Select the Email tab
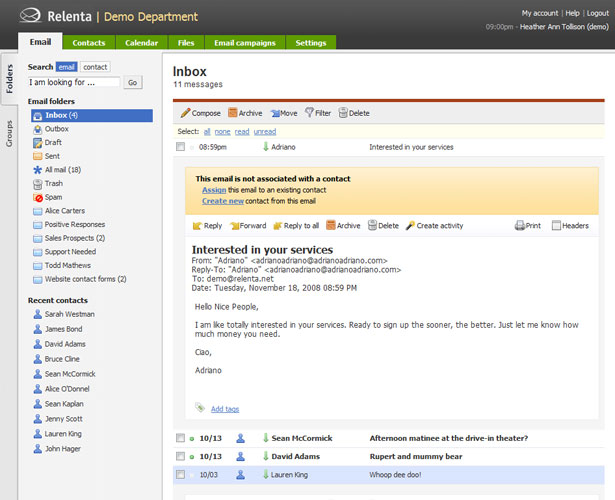615x500 pixels. [x=40, y=42]
